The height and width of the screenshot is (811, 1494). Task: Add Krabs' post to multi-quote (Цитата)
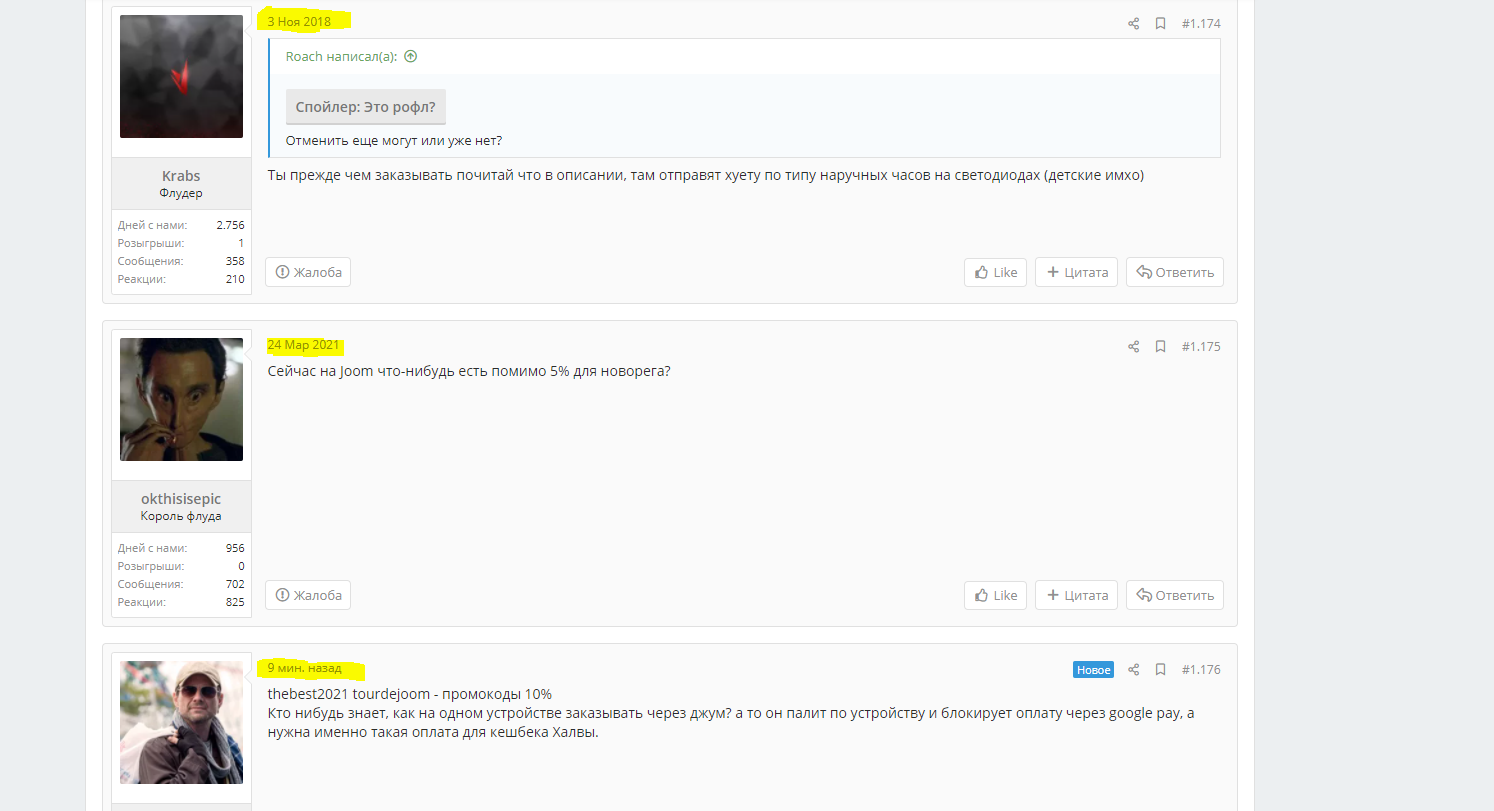click(1076, 272)
